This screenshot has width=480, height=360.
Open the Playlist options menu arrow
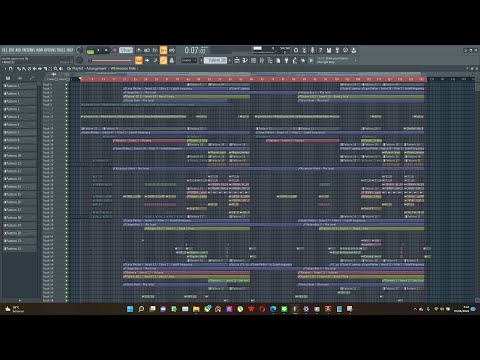tap(5, 68)
